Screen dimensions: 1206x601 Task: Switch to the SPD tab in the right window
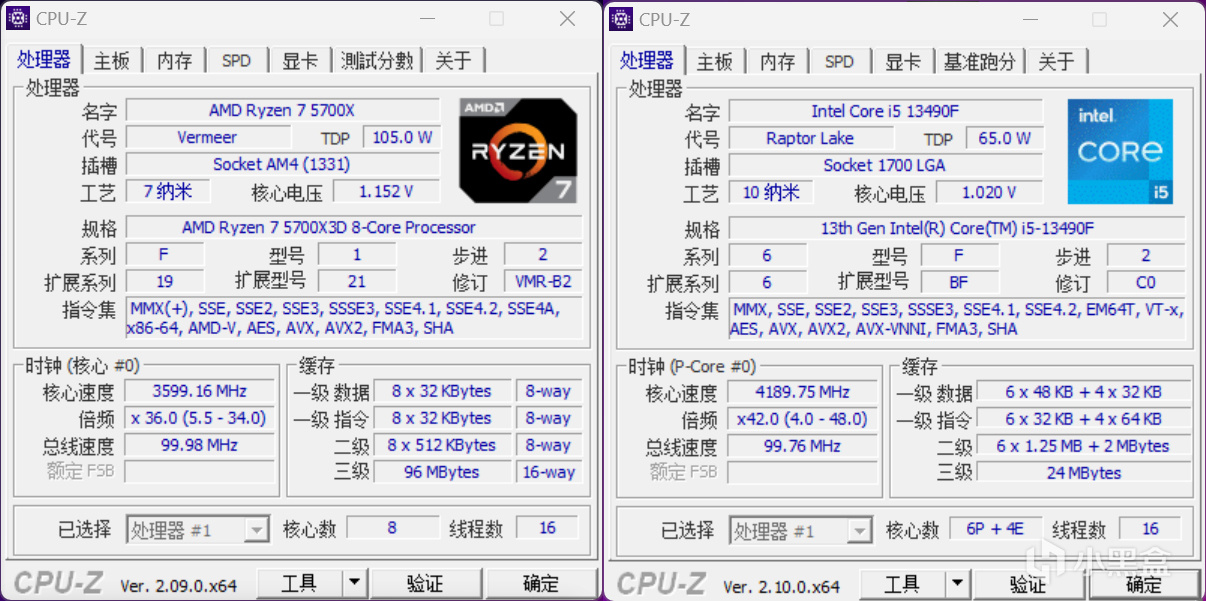coord(839,61)
